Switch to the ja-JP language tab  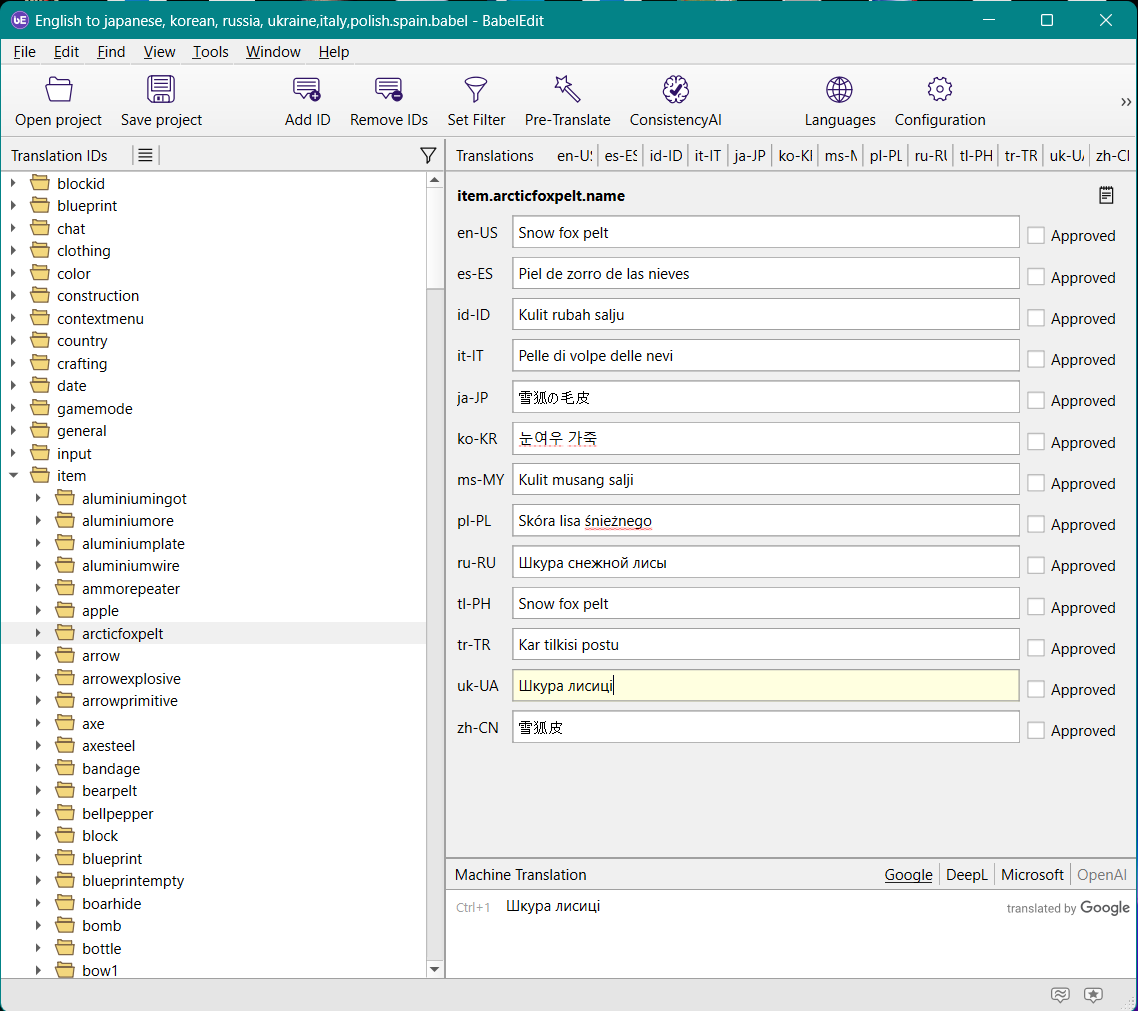tap(749, 156)
